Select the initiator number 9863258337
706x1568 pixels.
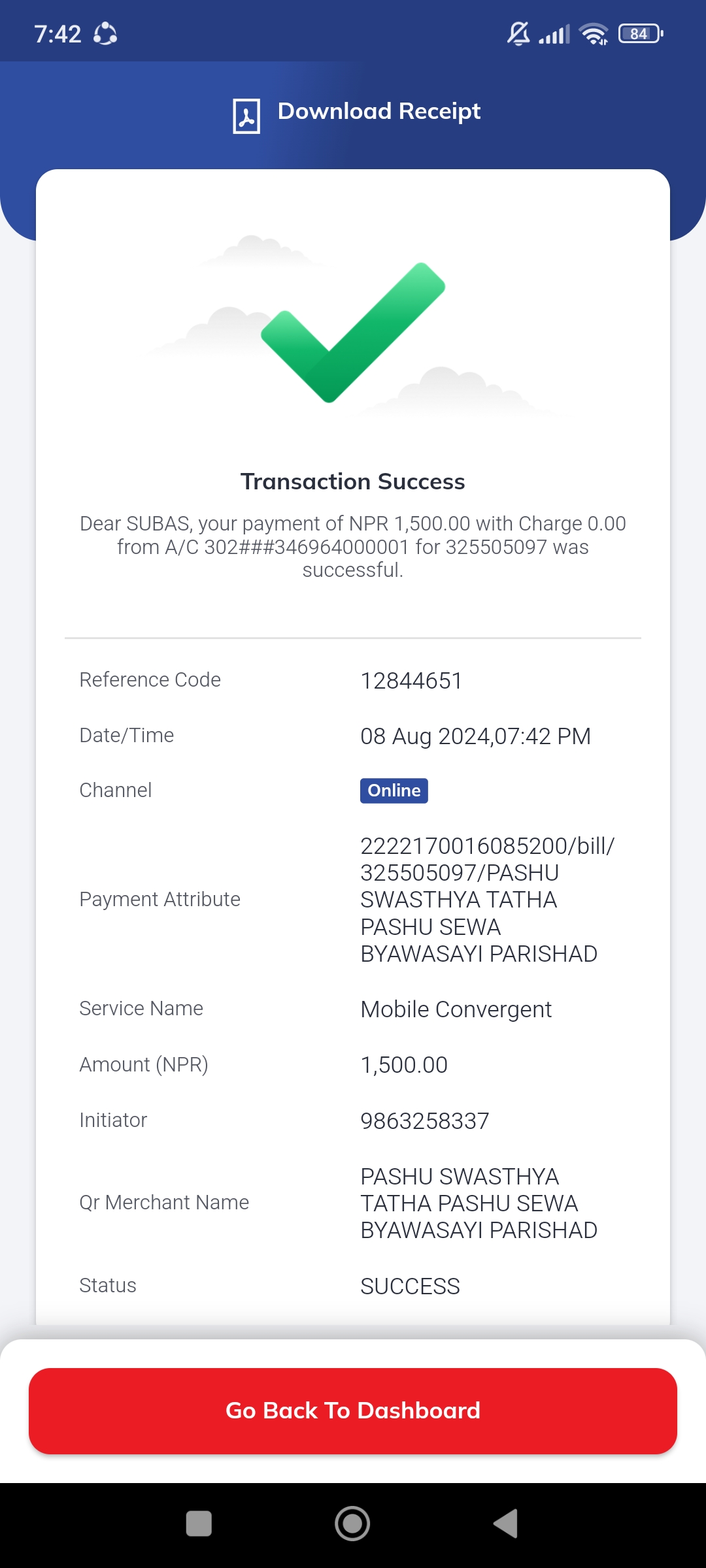[x=425, y=1121]
